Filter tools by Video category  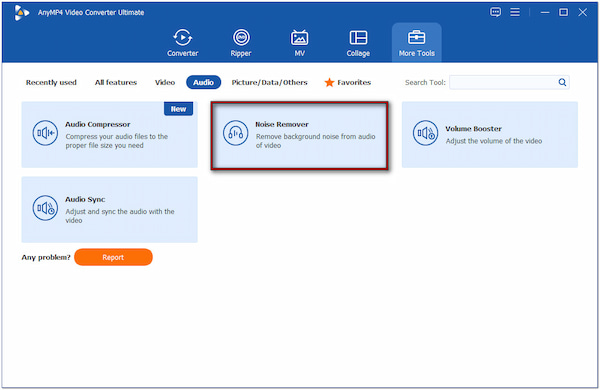pos(165,82)
